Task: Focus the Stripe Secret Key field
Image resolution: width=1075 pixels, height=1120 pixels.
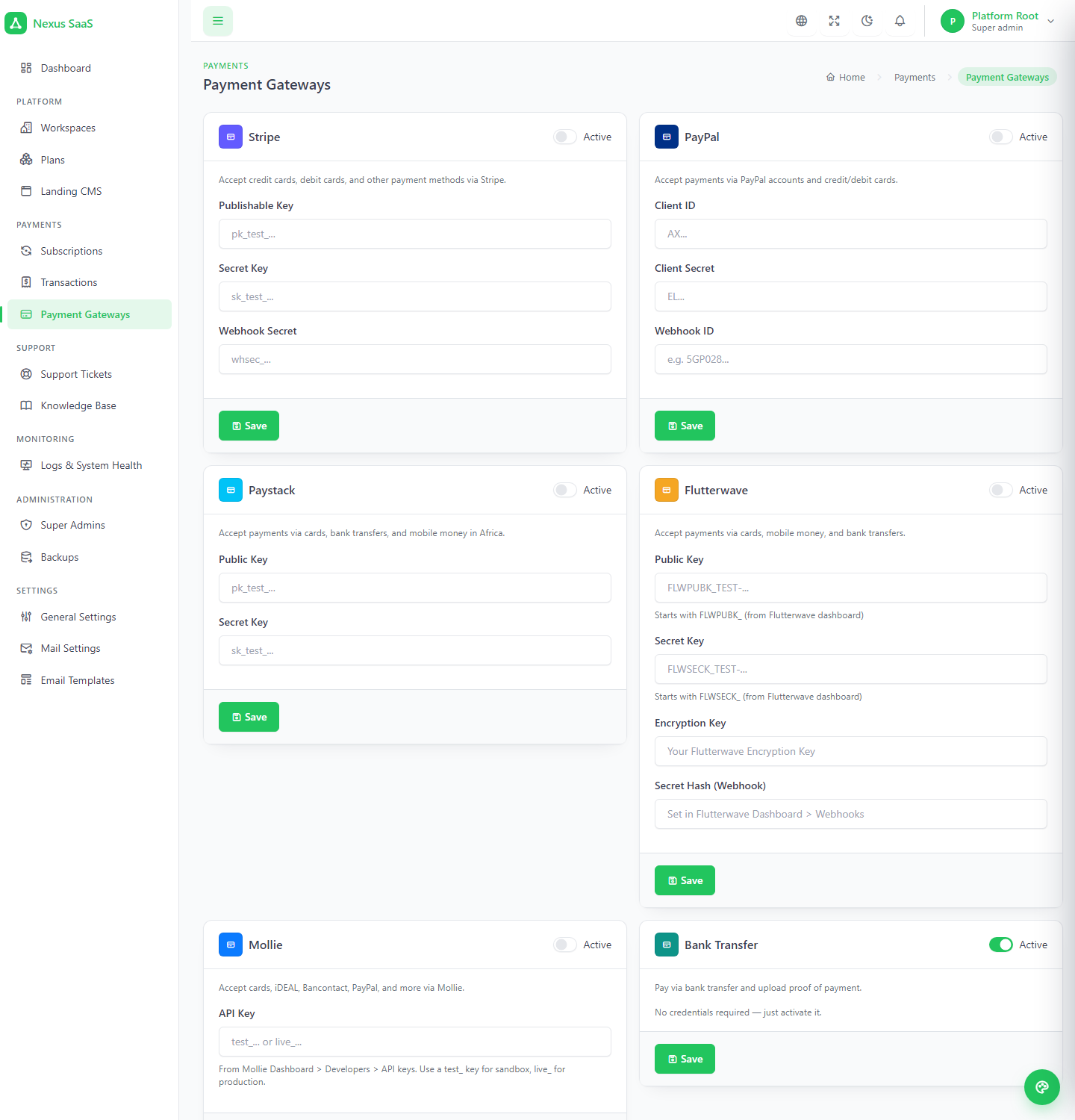Action: click(x=415, y=296)
